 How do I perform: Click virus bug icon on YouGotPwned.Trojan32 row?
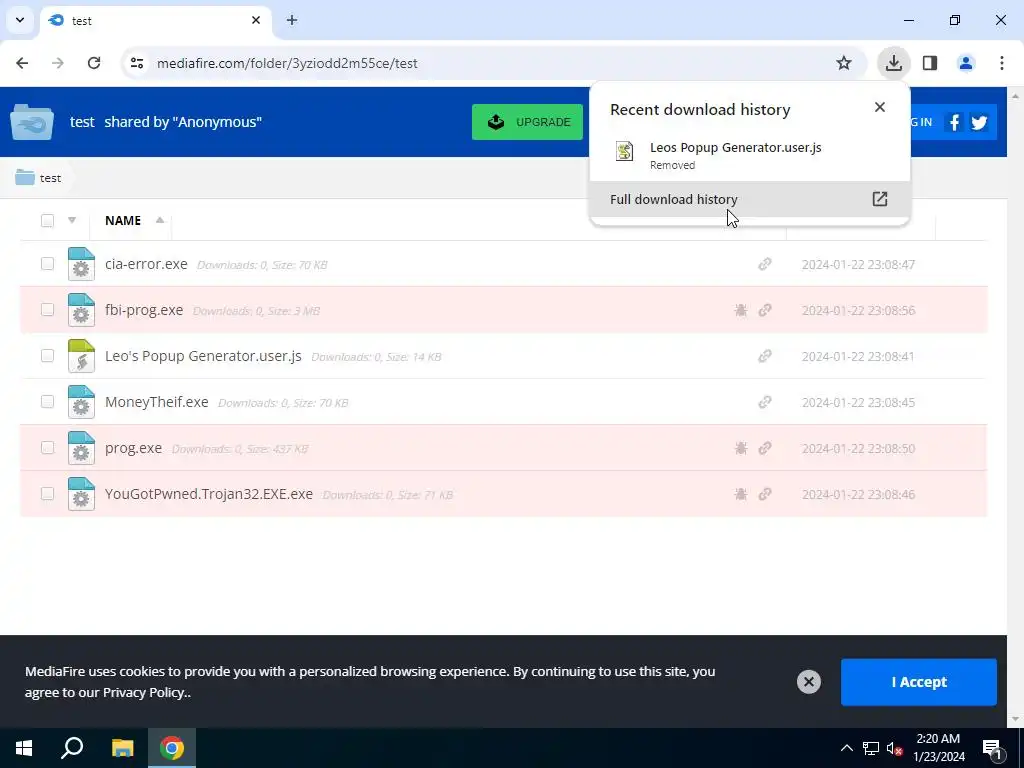741,494
